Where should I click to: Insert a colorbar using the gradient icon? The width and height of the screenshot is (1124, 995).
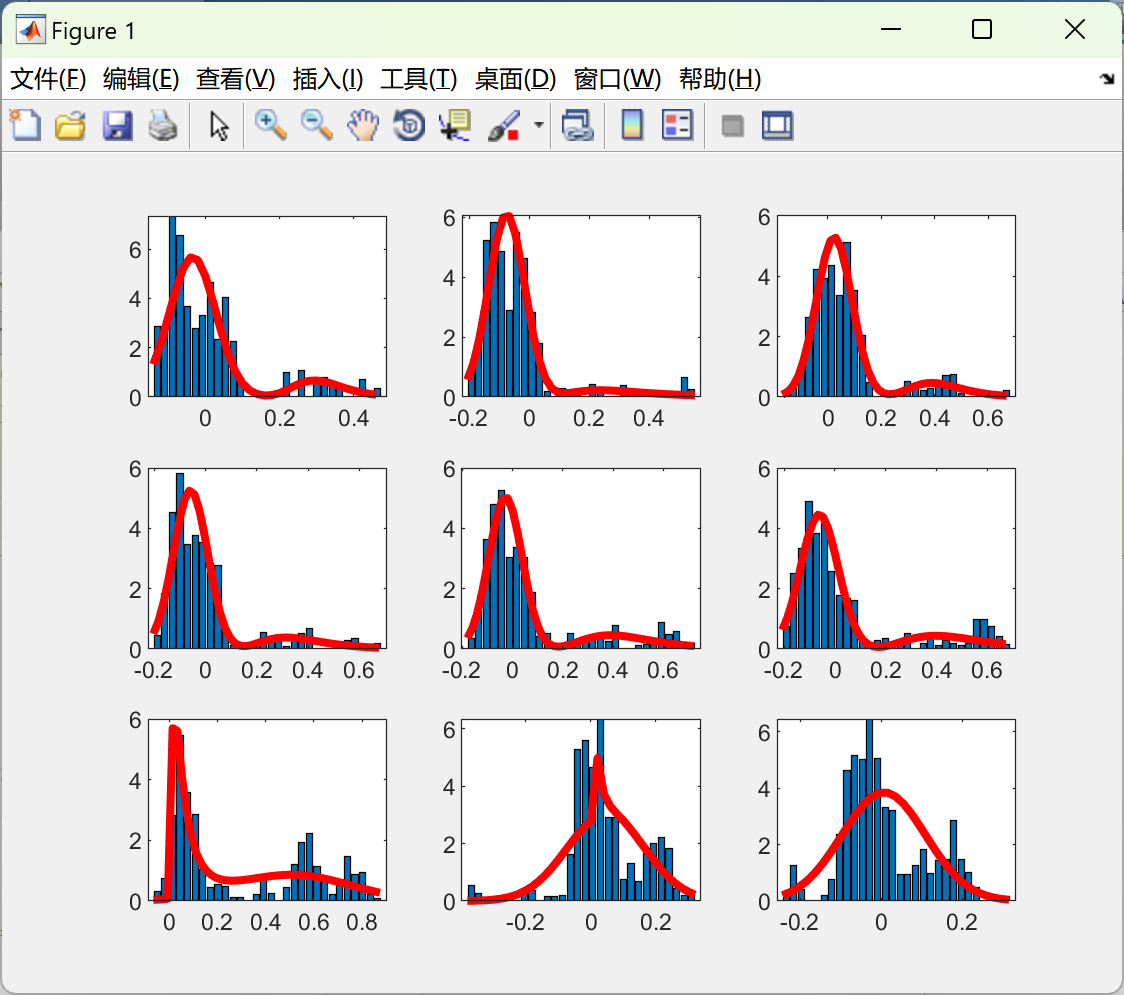[632, 126]
